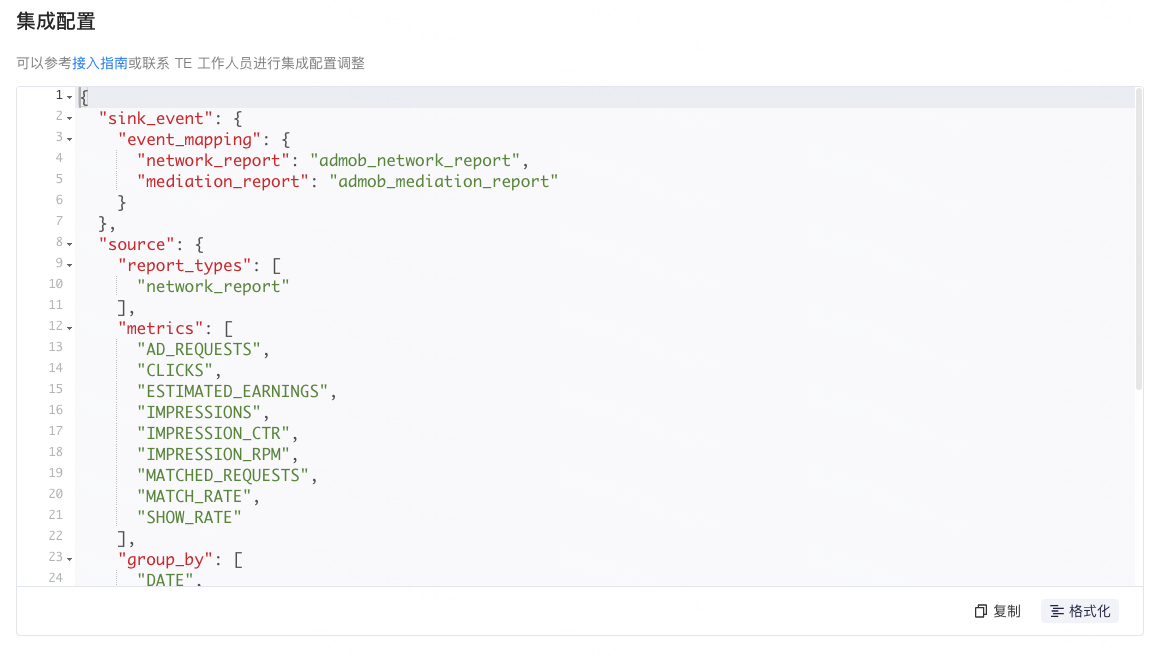Collapse the event_mapping fold arrow on line 3
The width and height of the screenshot is (1163, 656).
[x=69, y=139]
